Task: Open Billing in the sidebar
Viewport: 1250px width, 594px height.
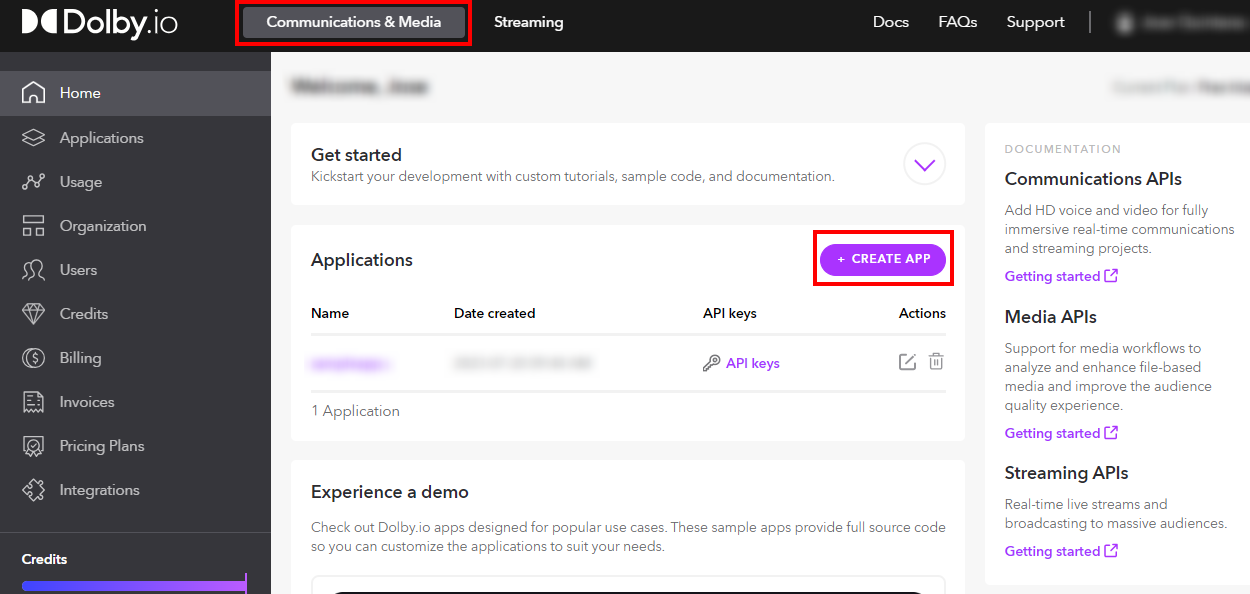Action: pyautogui.click(x=80, y=358)
